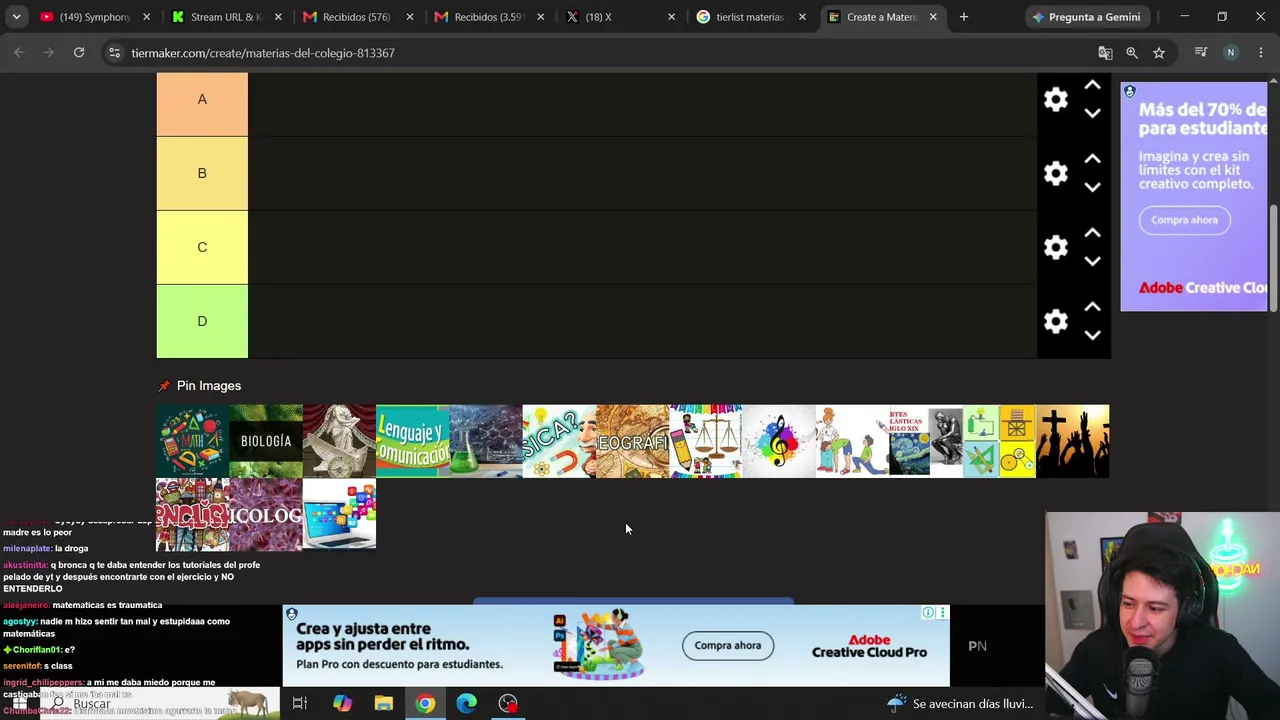Viewport: 1280px width, 720px height.
Task: Click the orange tier A label
Action: pyautogui.click(x=202, y=100)
